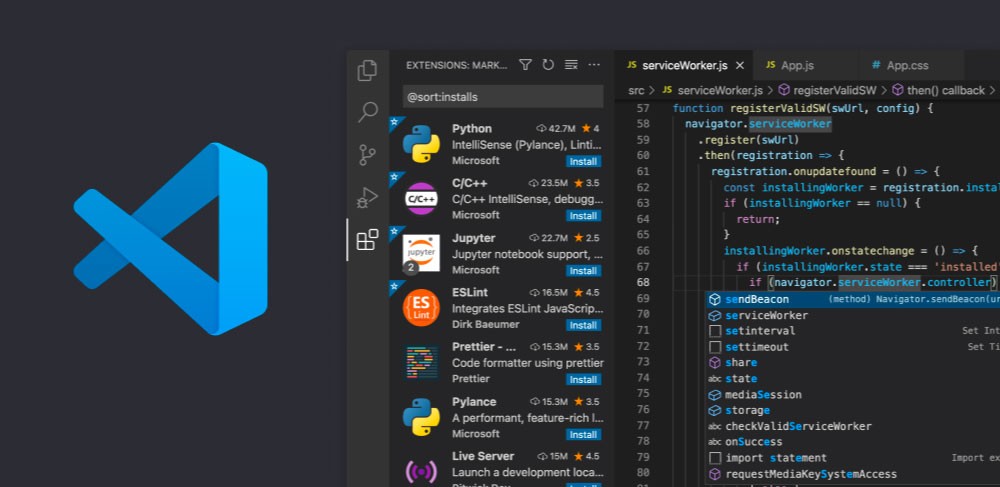This screenshot has width=1000, height=487.
Task: Refresh the extensions marketplace list
Action: (548, 65)
